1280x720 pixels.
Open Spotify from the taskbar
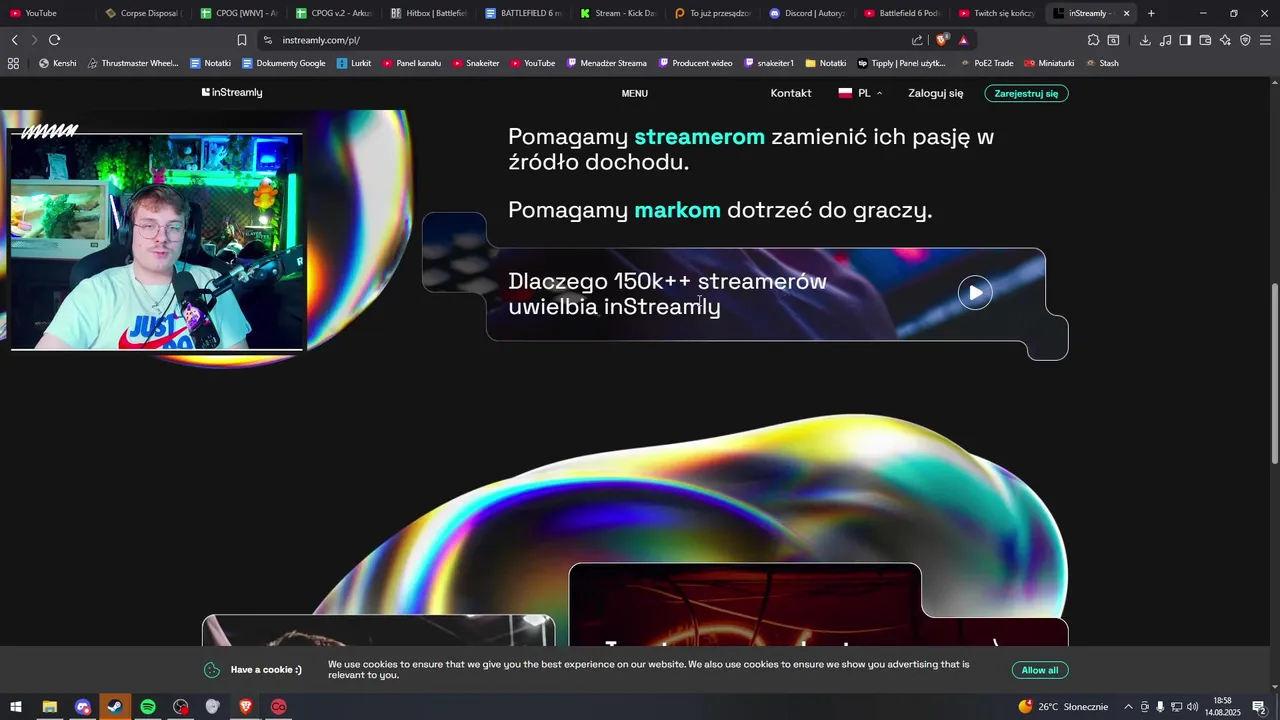(x=148, y=707)
